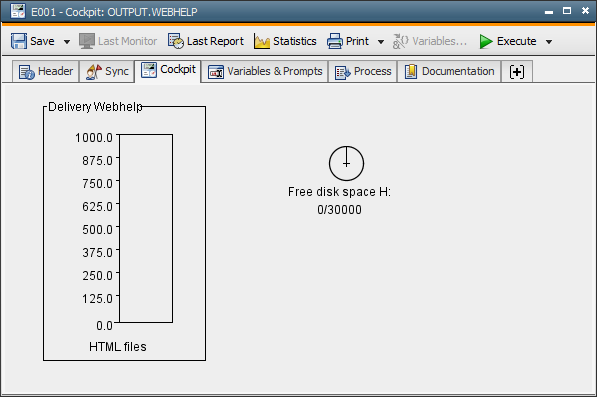
Task: Click the Execute label
Action: point(517,41)
